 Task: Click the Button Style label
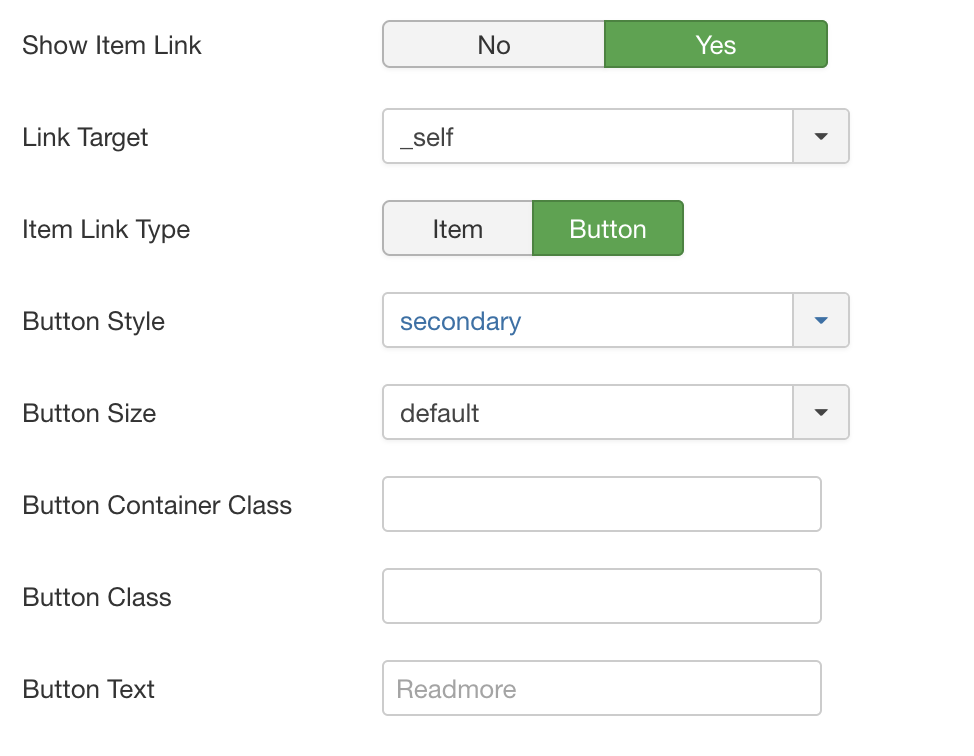[94, 321]
